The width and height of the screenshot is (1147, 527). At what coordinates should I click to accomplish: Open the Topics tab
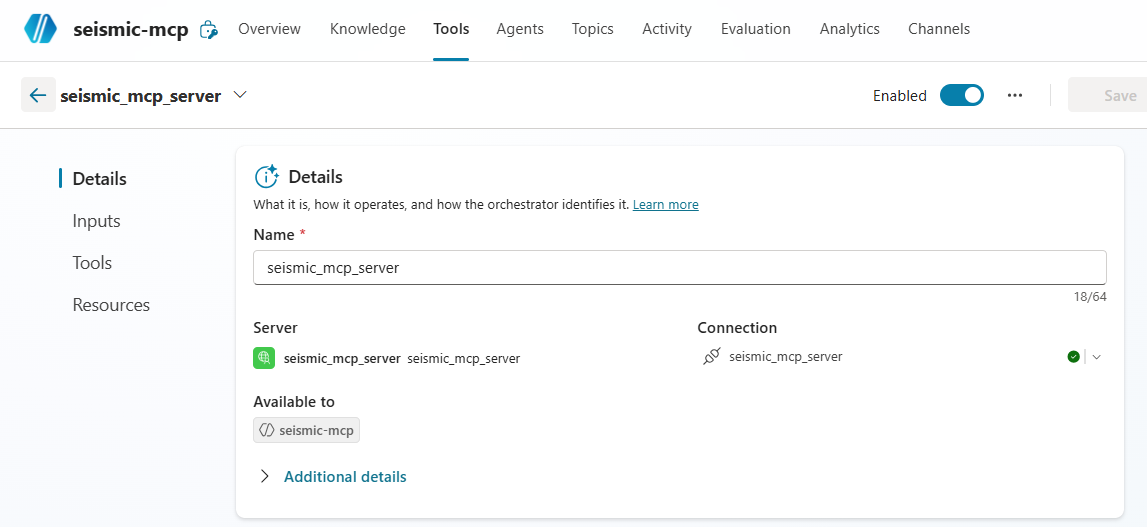[593, 29]
